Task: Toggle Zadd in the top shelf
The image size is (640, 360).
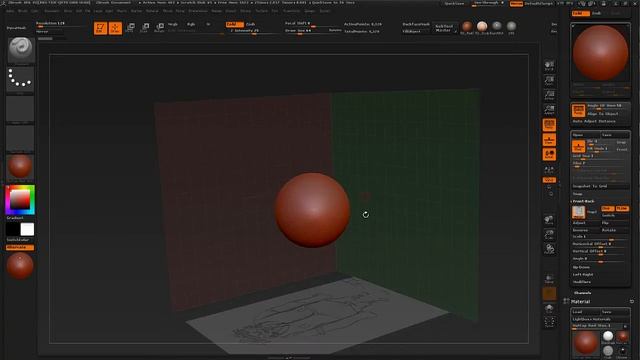Action: pyautogui.click(x=235, y=24)
